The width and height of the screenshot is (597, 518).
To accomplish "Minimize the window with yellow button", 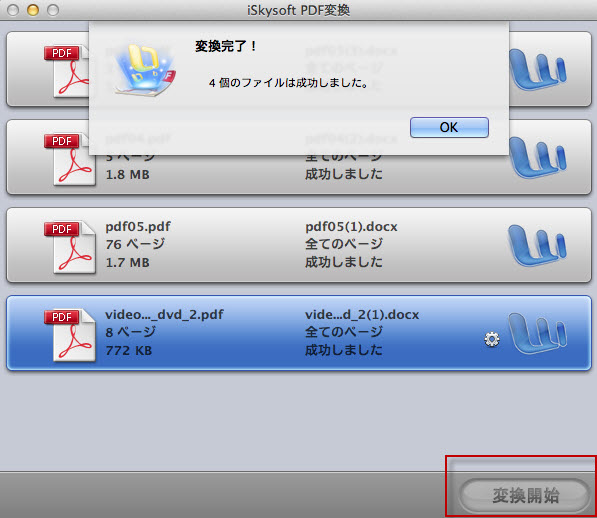I will [x=33, y=10].
